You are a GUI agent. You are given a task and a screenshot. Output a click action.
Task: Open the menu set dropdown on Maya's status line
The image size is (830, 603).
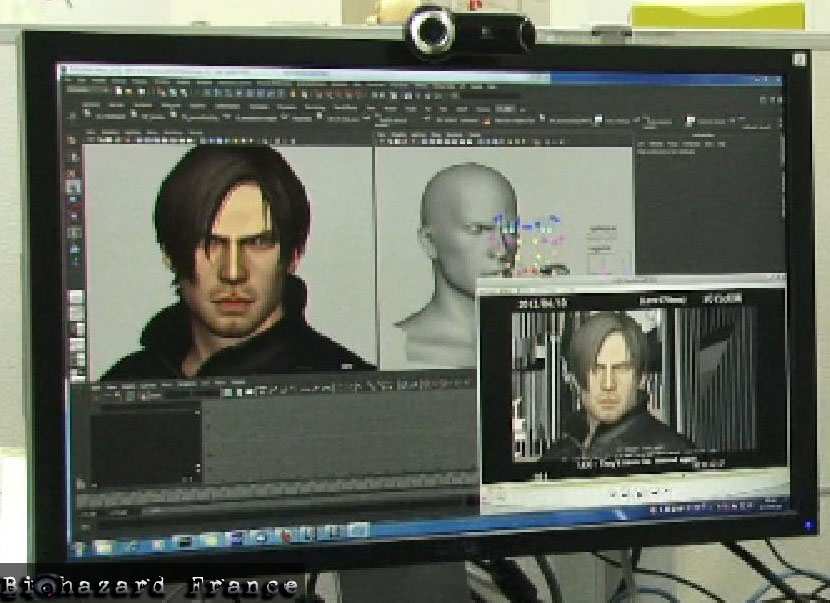[89, 91]
